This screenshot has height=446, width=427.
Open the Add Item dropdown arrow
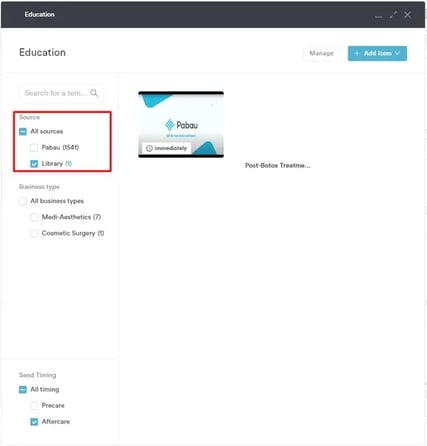(x=397, y=53)
